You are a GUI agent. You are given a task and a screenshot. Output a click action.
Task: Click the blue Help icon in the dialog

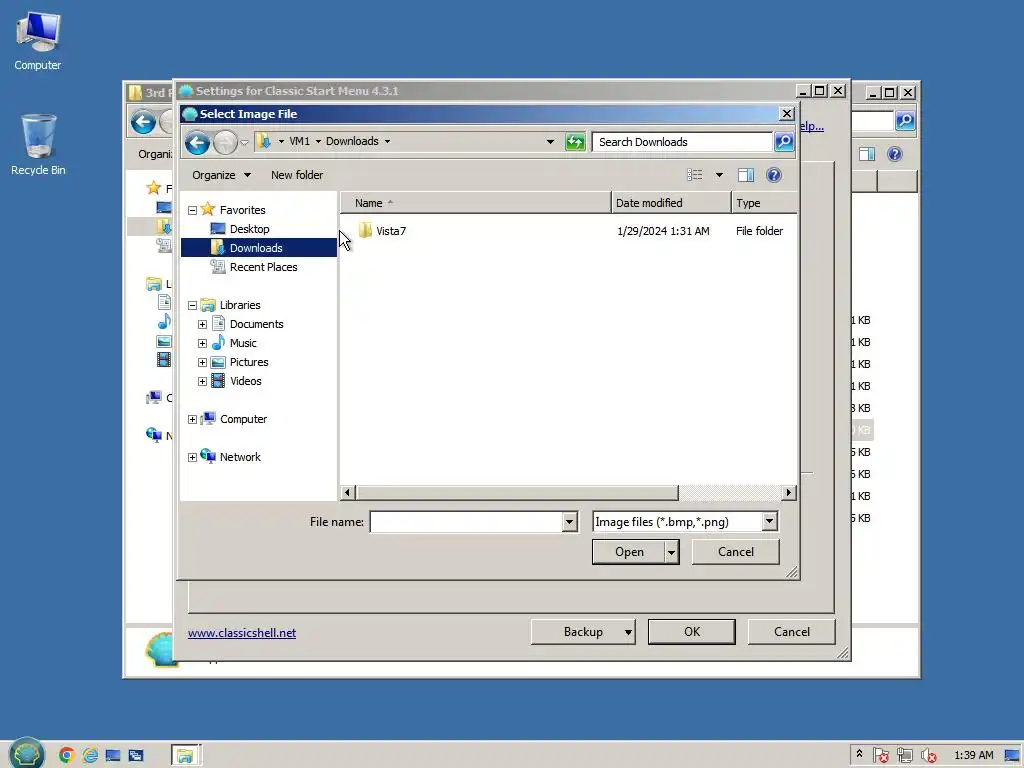tap(774, 175)
